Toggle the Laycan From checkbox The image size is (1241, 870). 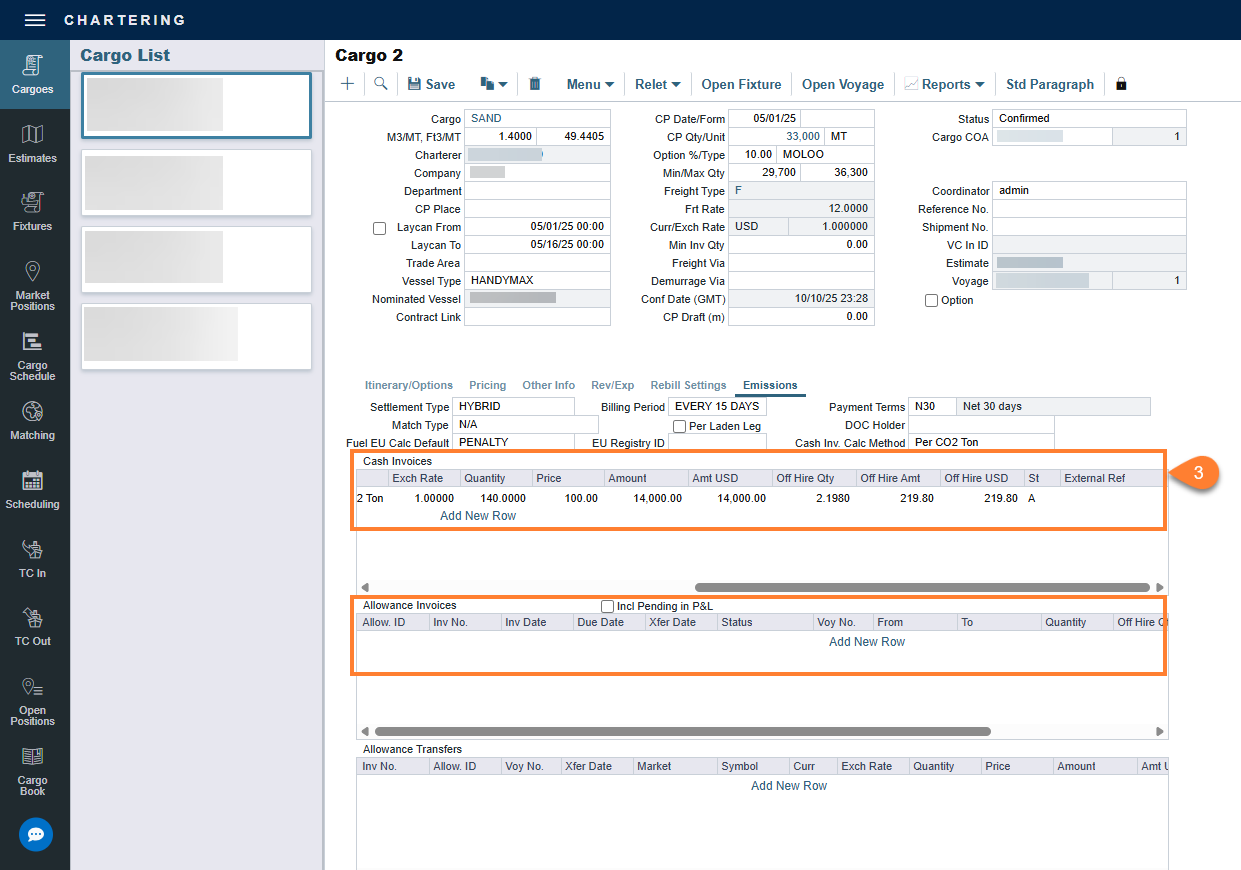coord(379,228)
